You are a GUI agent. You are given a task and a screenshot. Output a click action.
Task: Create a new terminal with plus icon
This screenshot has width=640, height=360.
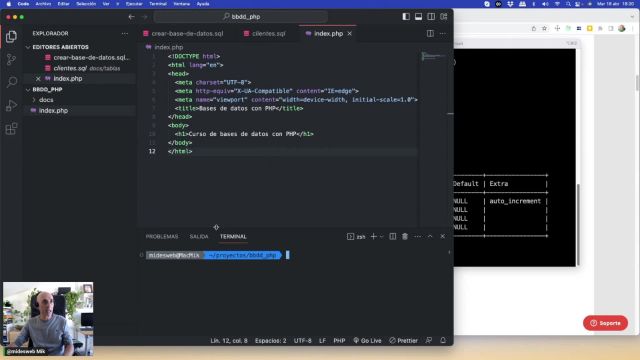click(x=373, y=237)
